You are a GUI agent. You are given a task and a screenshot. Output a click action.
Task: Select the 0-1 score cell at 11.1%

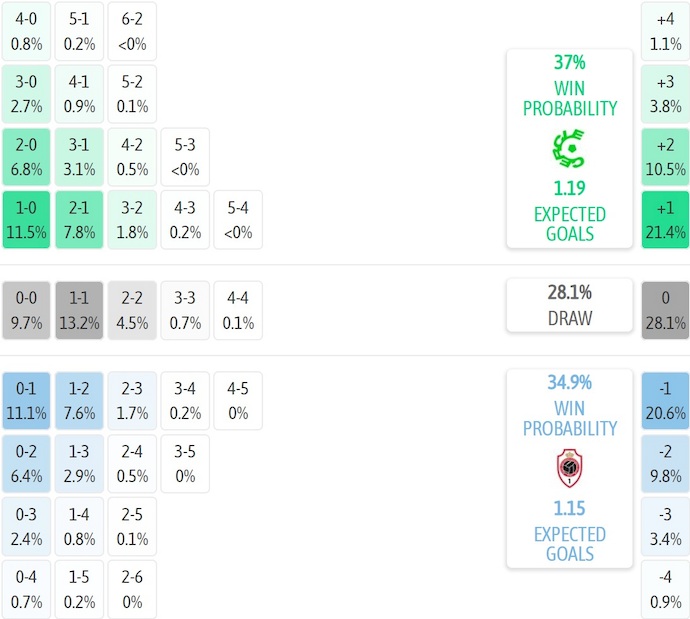27,400
